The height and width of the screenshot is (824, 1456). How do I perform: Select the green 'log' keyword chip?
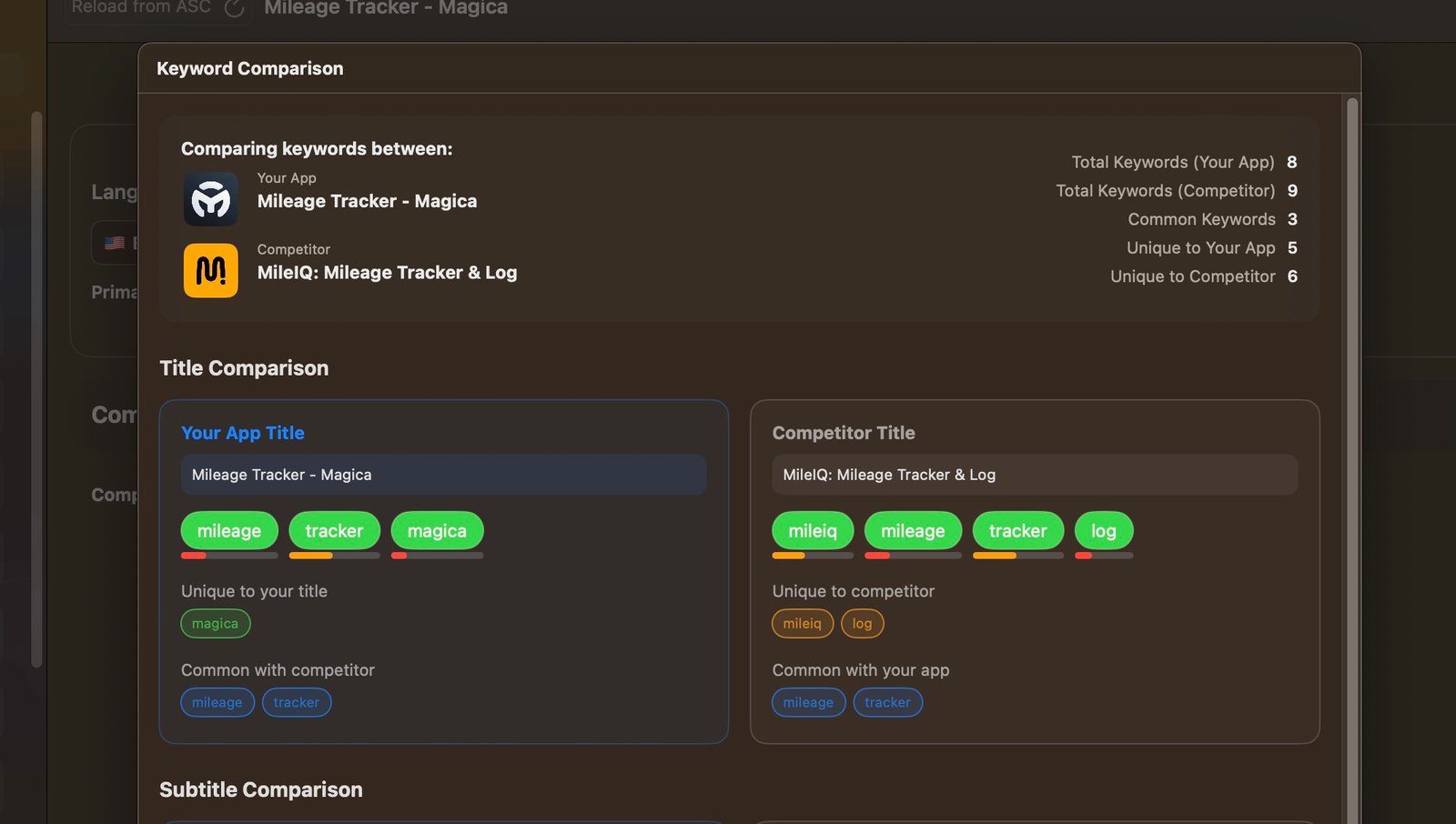1104,531
